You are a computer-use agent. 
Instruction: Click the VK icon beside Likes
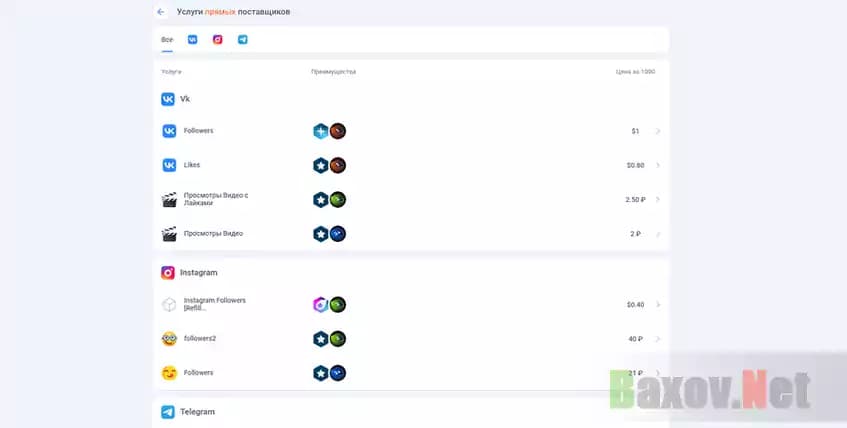coord(169,165)
